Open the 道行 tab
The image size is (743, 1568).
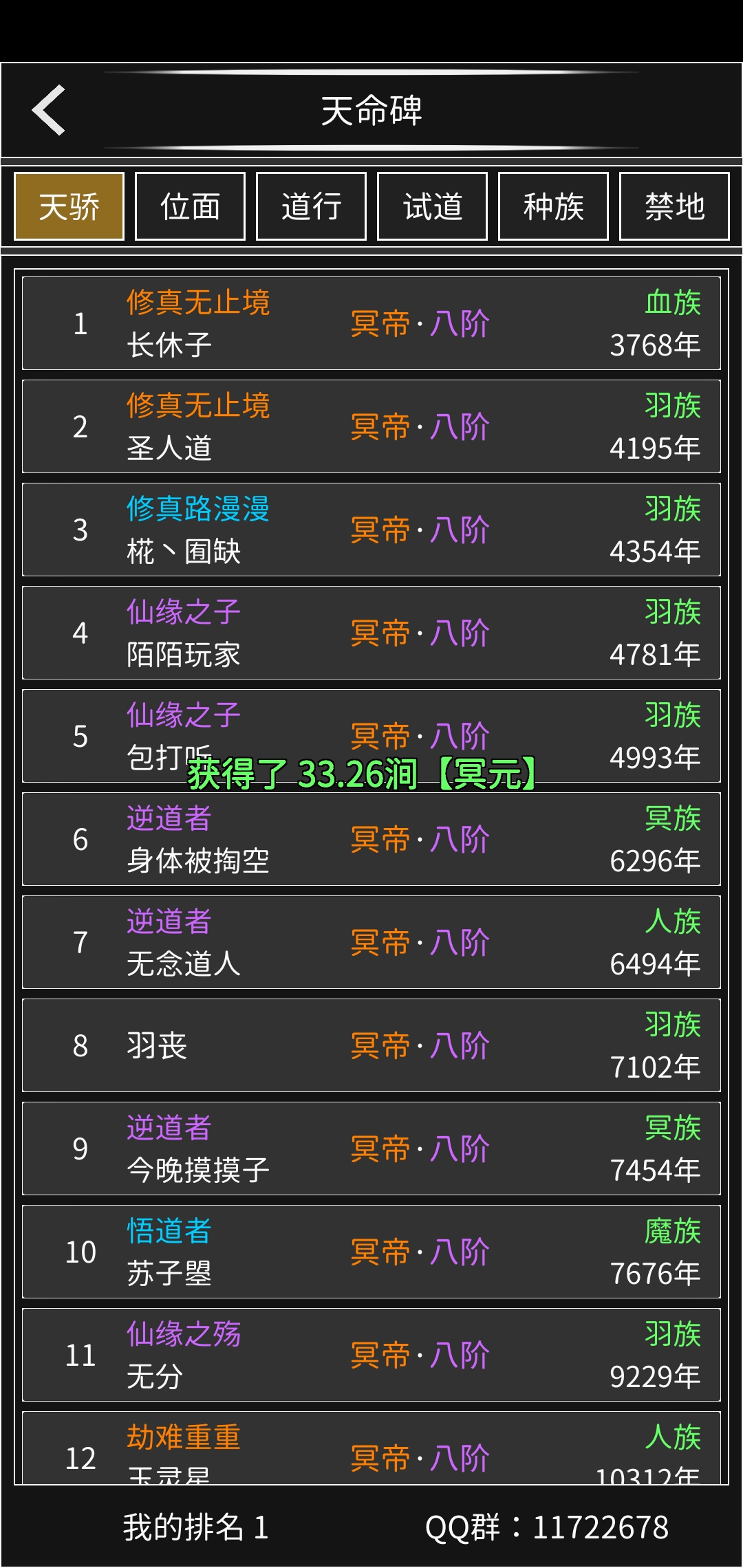tap(311, 206)
